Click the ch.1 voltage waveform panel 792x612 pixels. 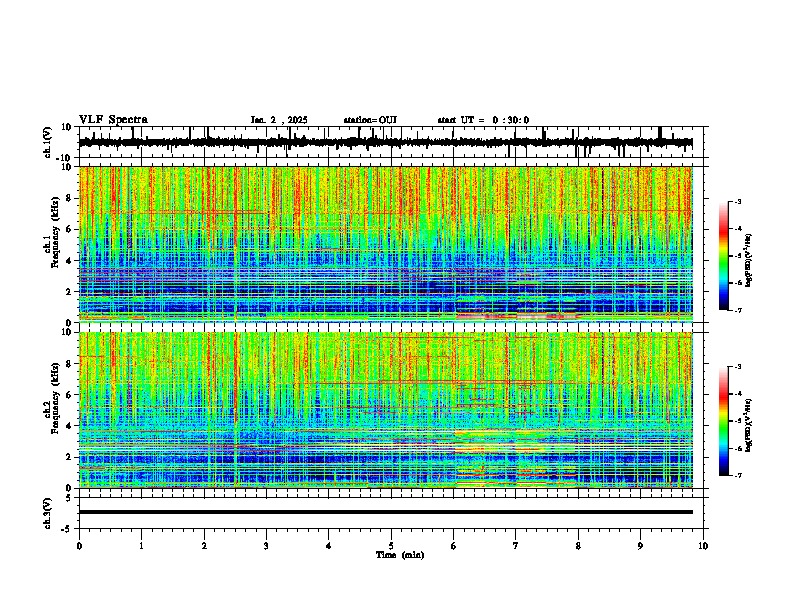click(x=391, y=142)
